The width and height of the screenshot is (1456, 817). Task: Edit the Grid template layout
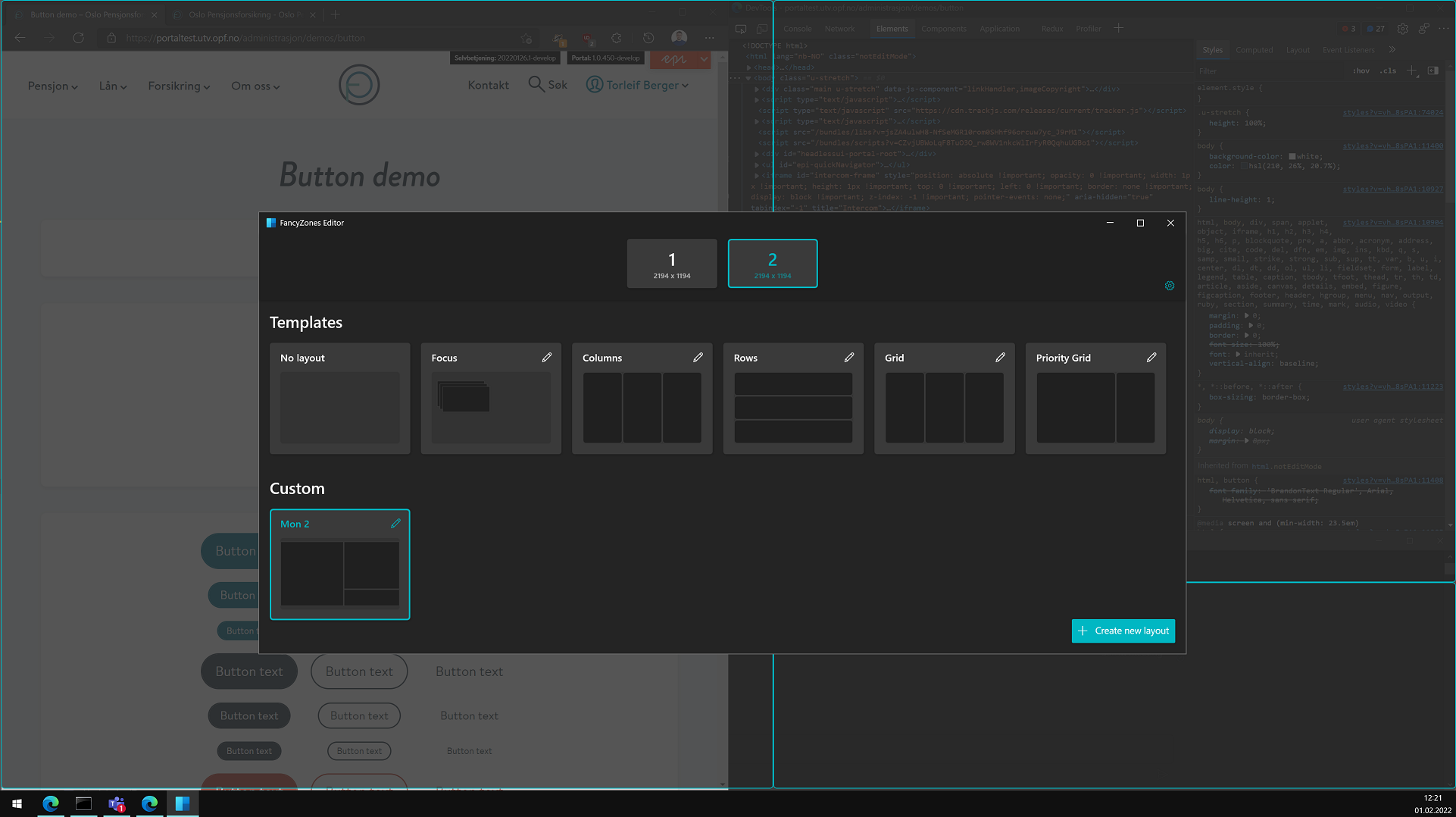point(1000,357)
